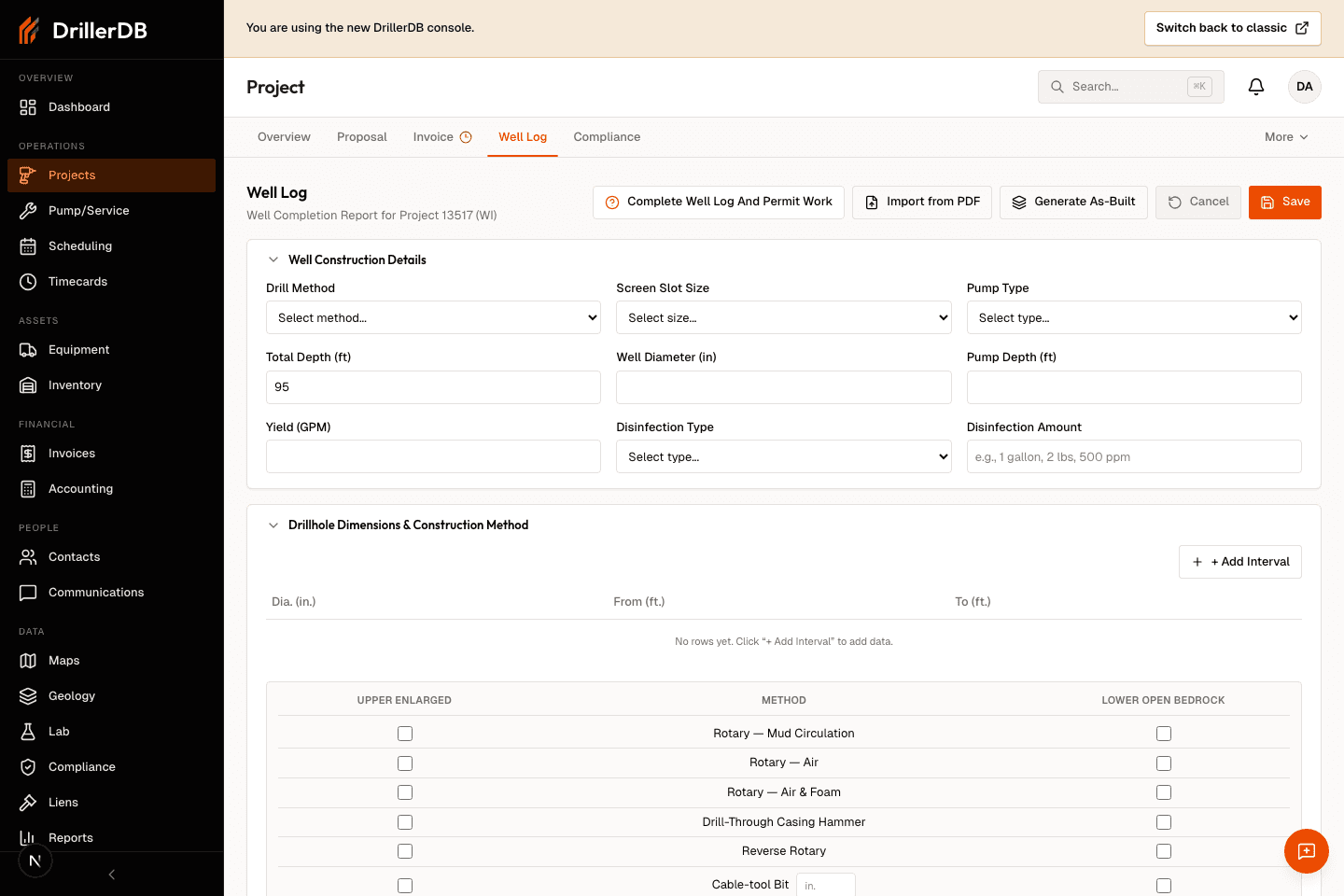This screenshot has height=896, width=1344.
Task: Click the Pump Depth input field
Action: (x=1134, y=387)
